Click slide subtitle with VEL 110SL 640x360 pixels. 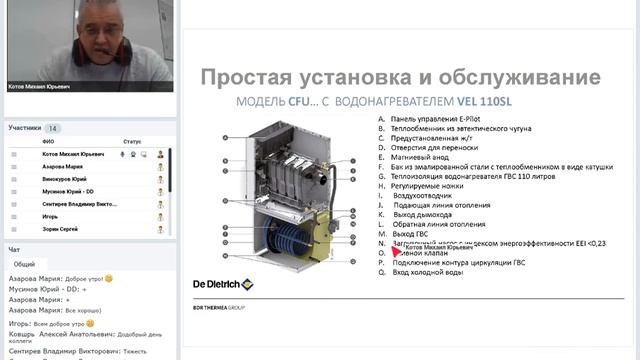[x=373, y=101]
